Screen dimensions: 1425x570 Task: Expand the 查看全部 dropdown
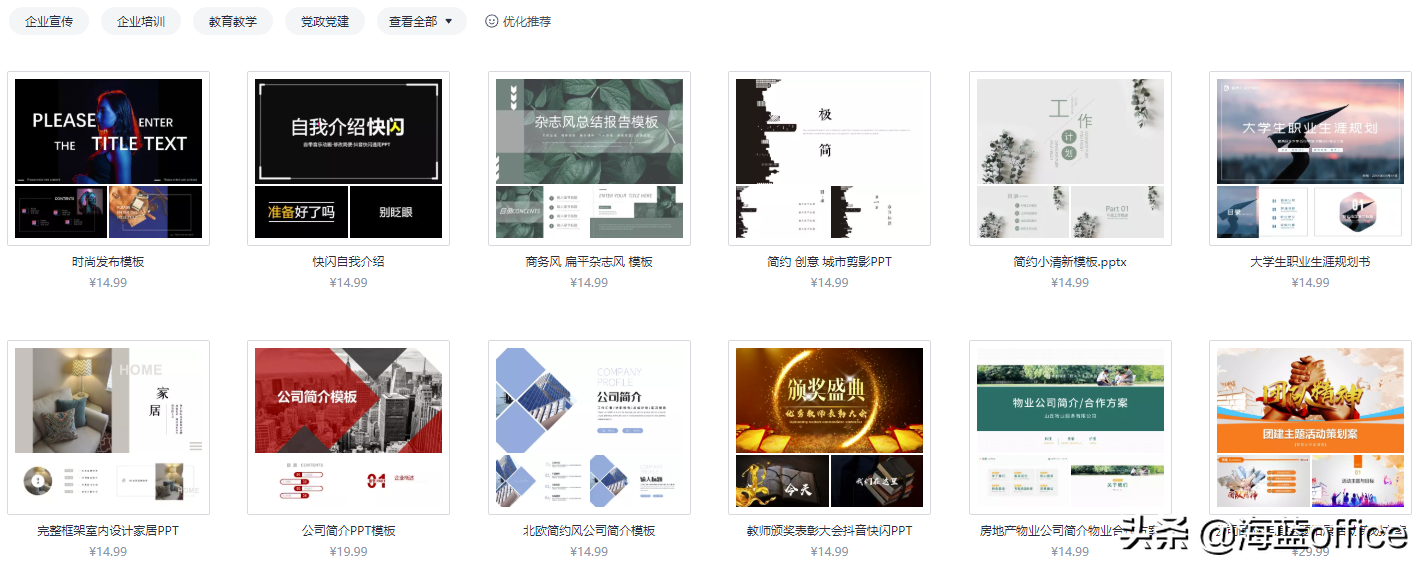[421, 21]
